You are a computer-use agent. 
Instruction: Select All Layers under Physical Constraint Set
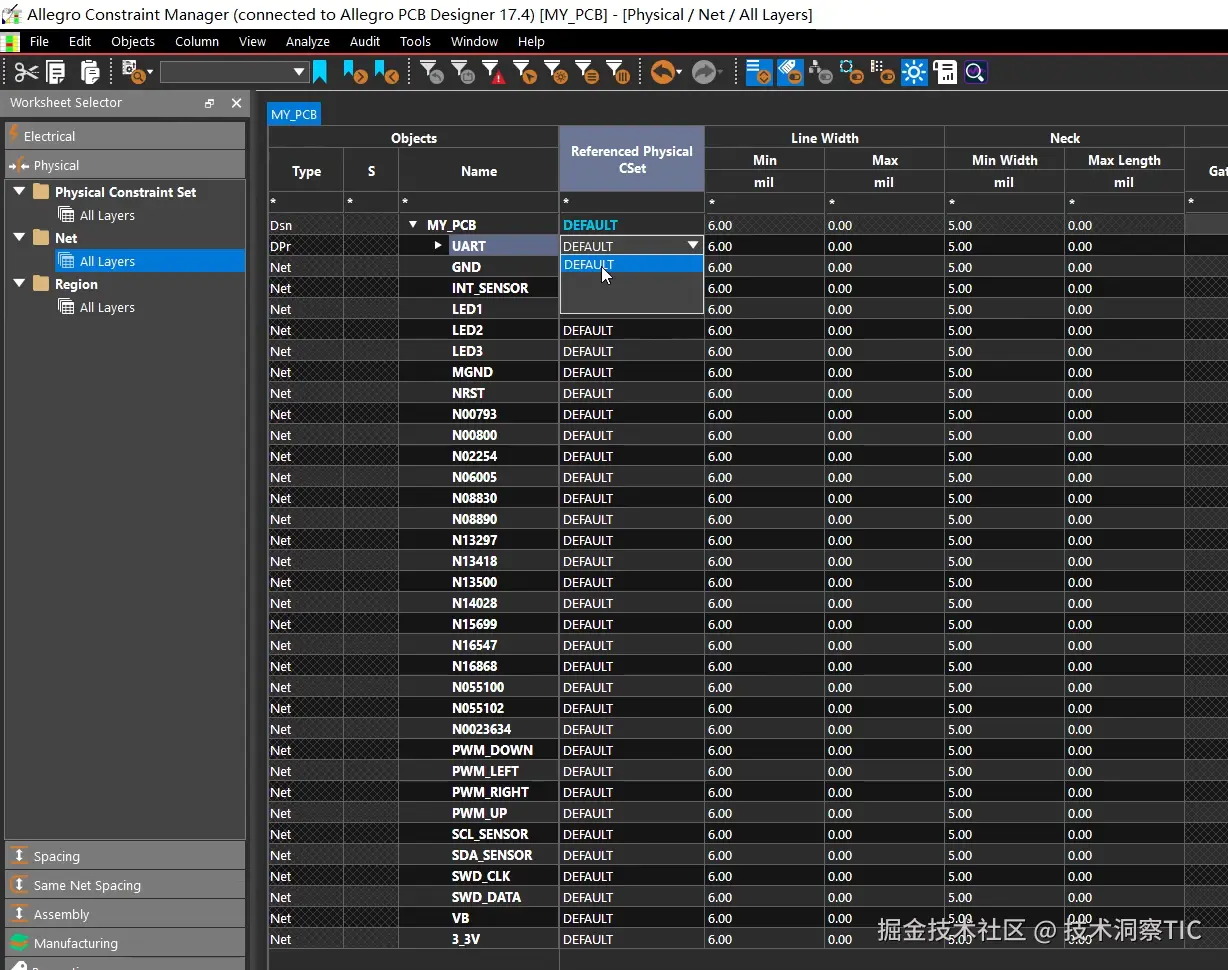click(107, 215)
